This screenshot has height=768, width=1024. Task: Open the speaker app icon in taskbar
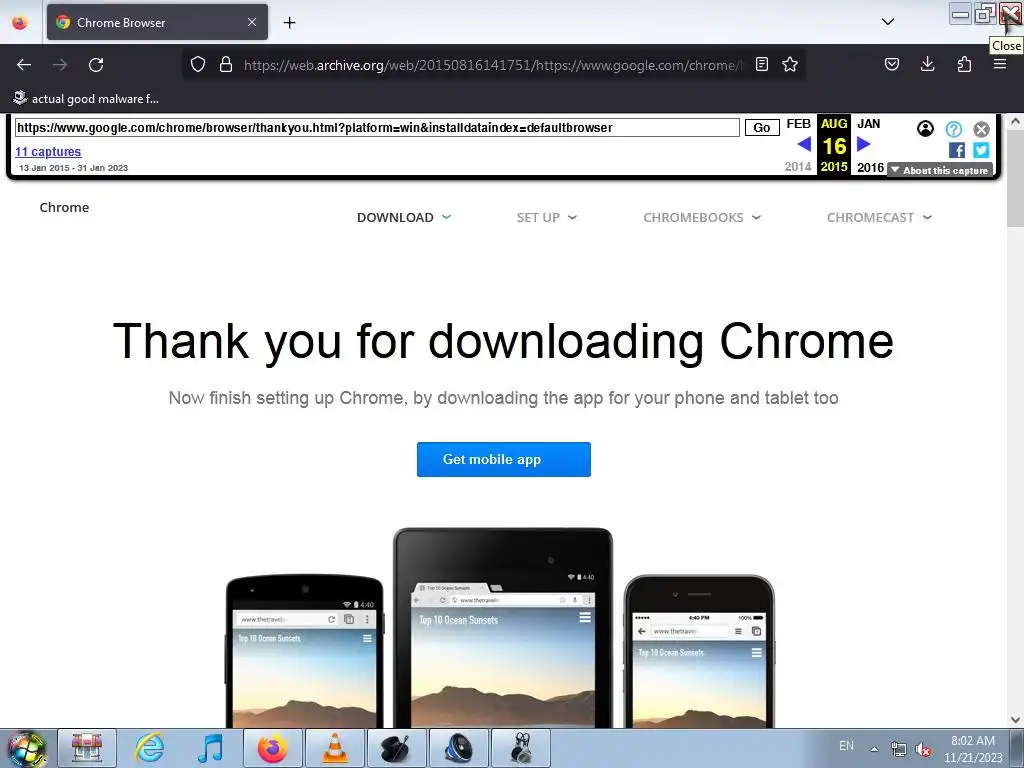(458, 748)
